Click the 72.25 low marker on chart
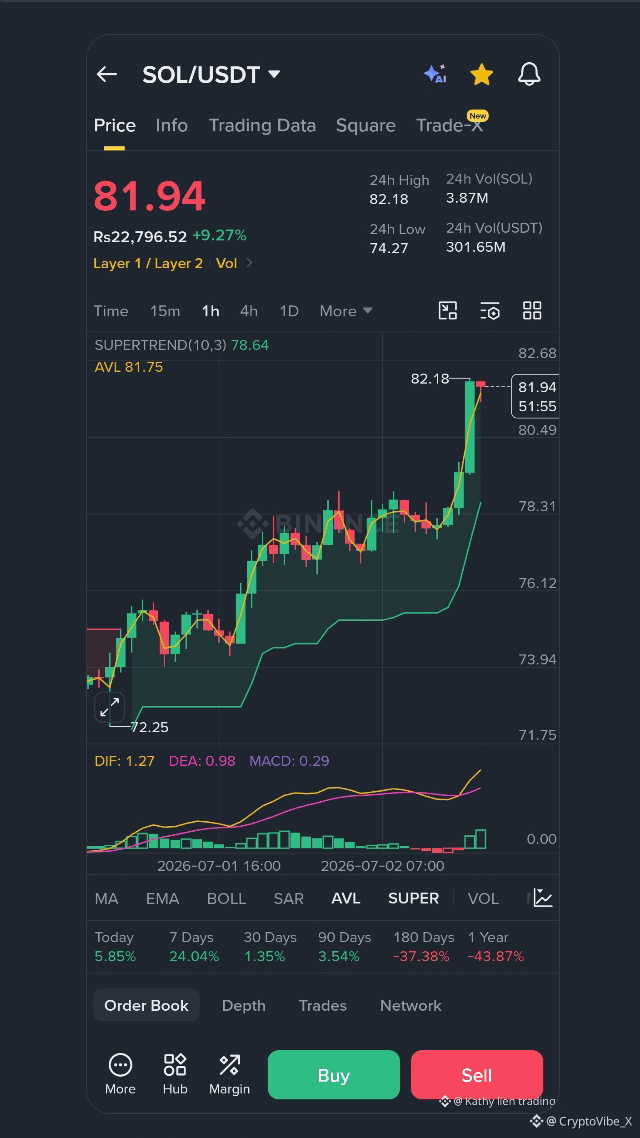640x1138 pixels. pyautogui.click(x=149, y=726)
